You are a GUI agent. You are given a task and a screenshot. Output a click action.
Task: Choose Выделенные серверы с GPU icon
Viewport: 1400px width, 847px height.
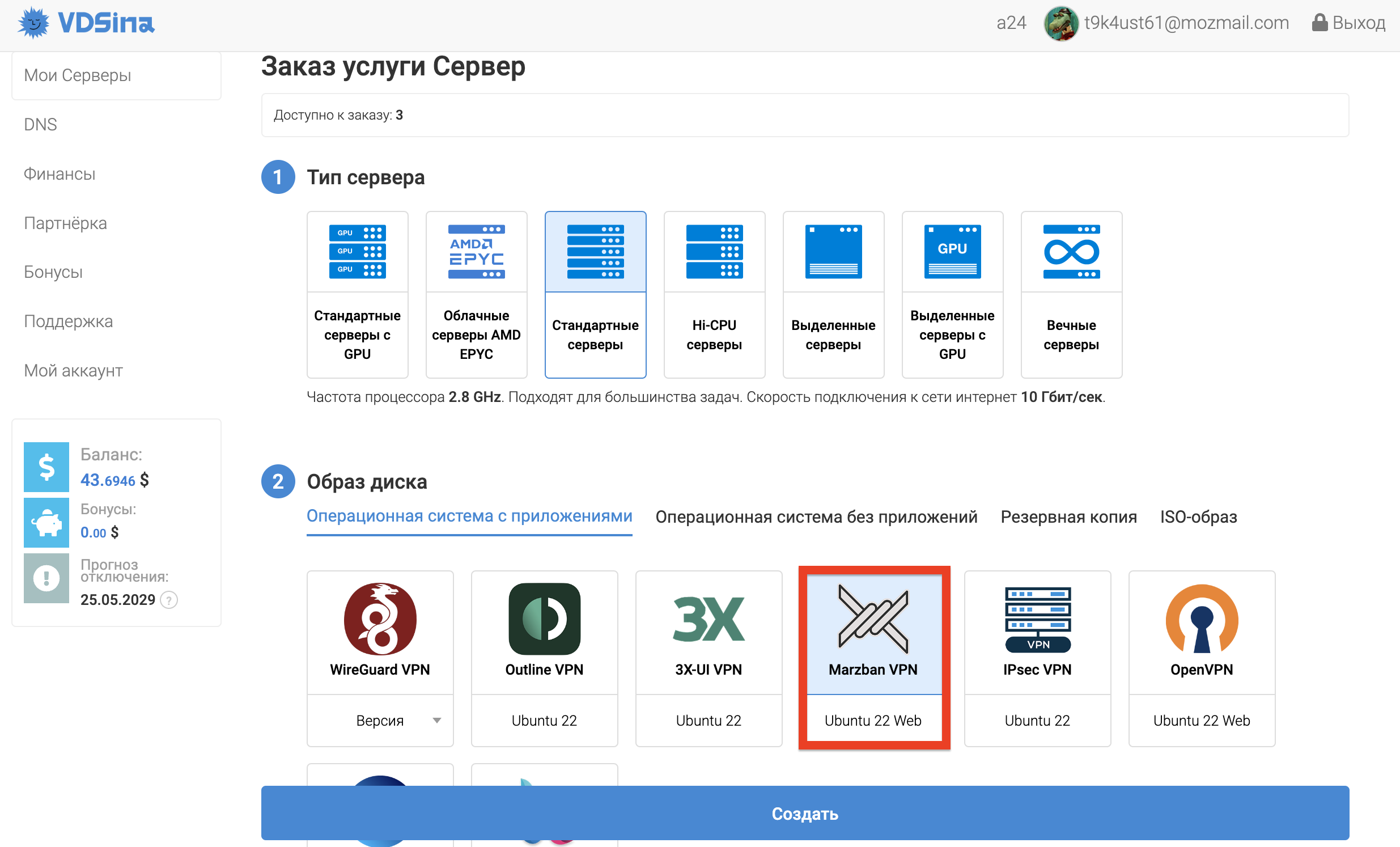pyautogui.click(x=952, y=252)
